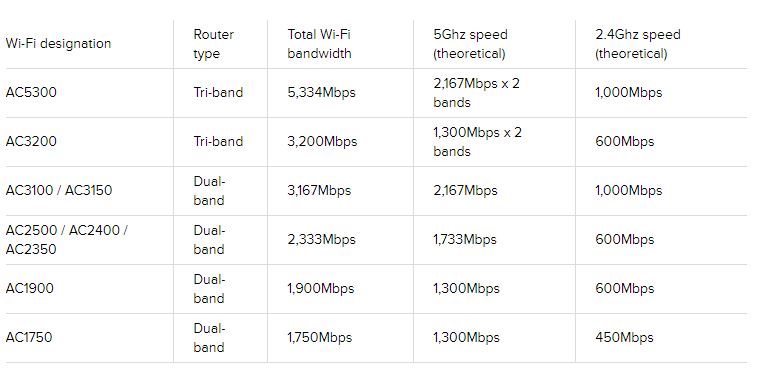Click the 3,200Mbps total bandwidth cell
This screenshot has height=374, width=776.
coord(322,141)
